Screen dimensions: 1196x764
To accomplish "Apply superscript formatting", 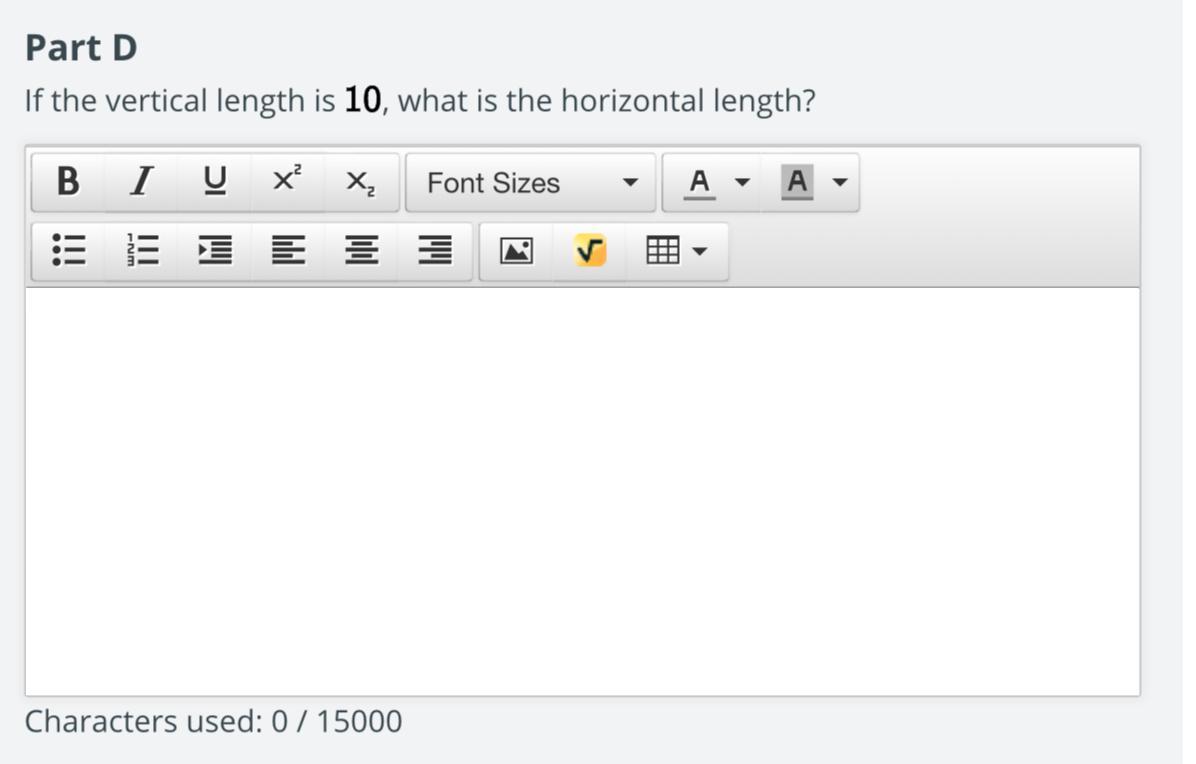I will pyautogui.click(x=288, y=182).
